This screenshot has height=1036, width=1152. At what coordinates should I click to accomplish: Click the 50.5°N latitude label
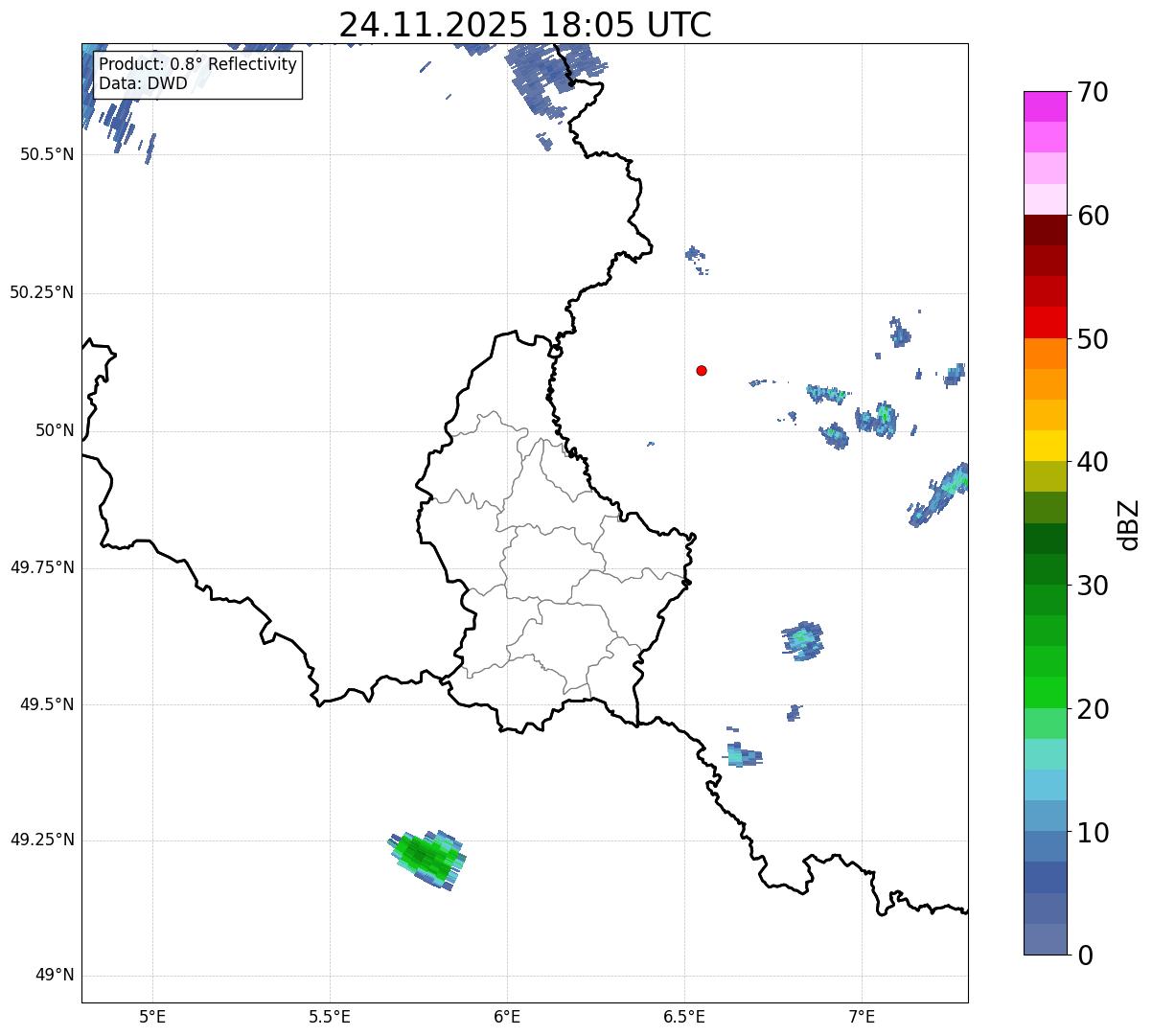[x=47, y=154]
